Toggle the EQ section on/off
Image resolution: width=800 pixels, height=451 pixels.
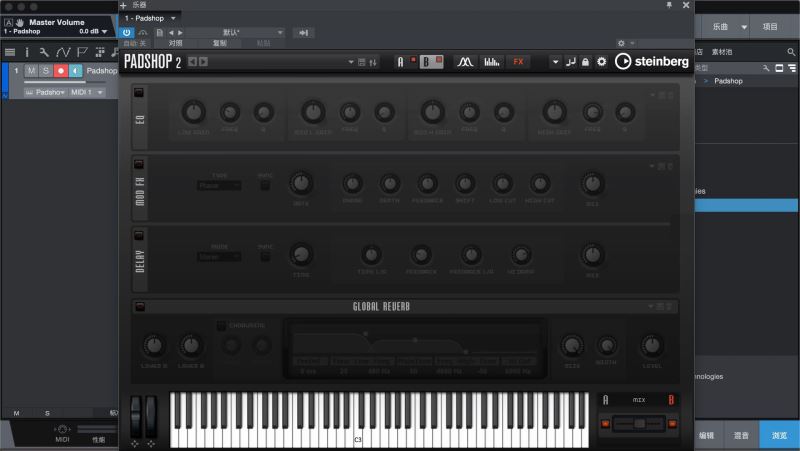pos(139,92)
